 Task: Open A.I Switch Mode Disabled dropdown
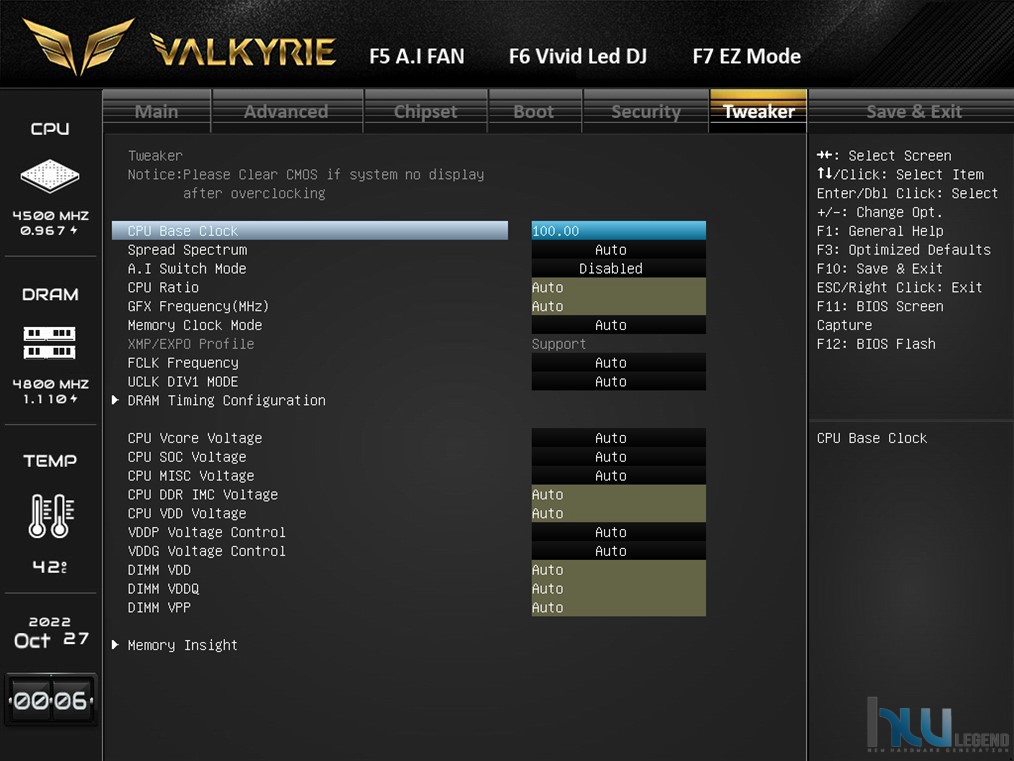(618, 268)
